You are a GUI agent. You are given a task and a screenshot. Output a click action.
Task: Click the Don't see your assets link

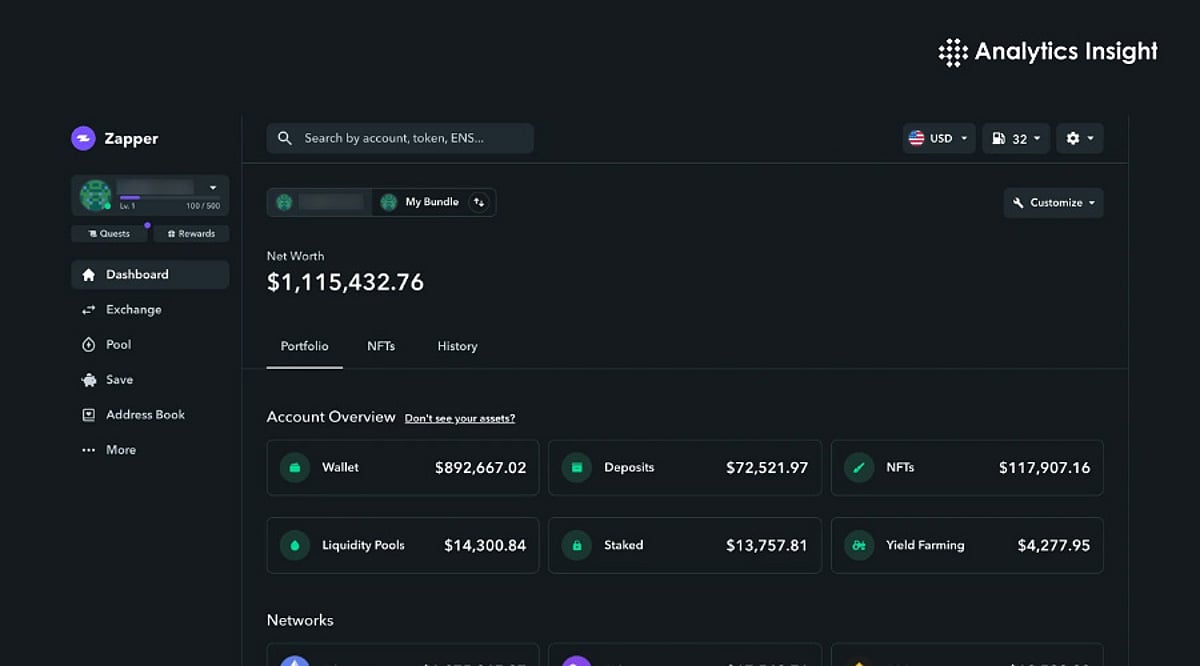pos(459,418)
